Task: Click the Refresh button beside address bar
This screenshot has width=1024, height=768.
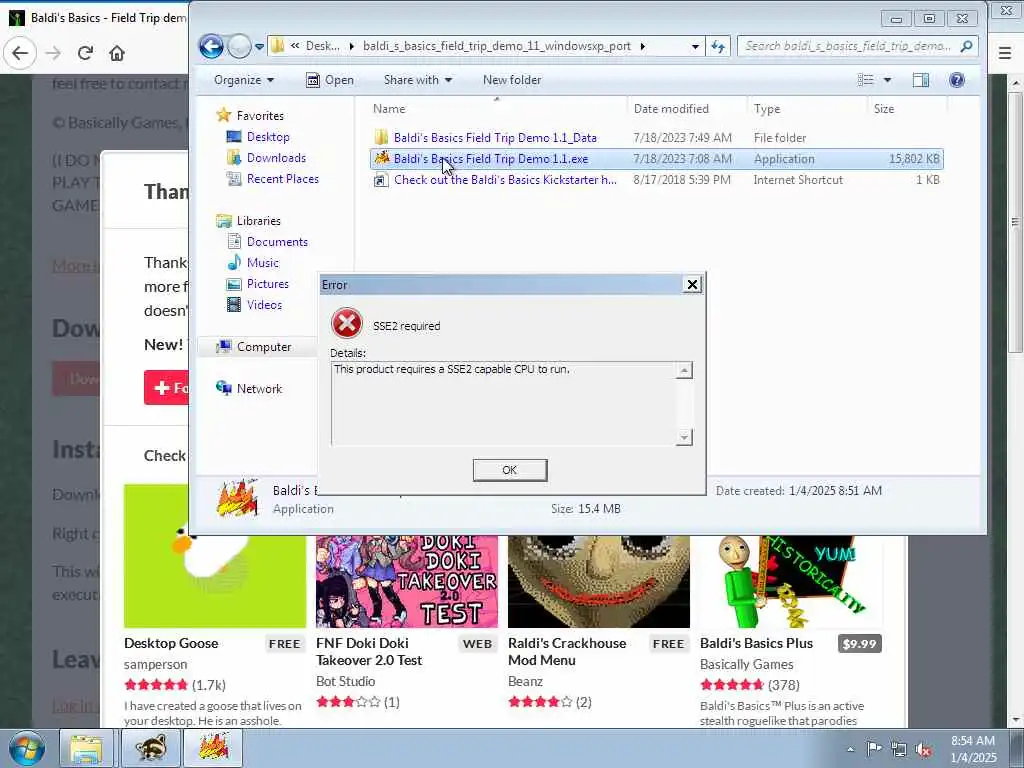Action: tap(718, 46)
